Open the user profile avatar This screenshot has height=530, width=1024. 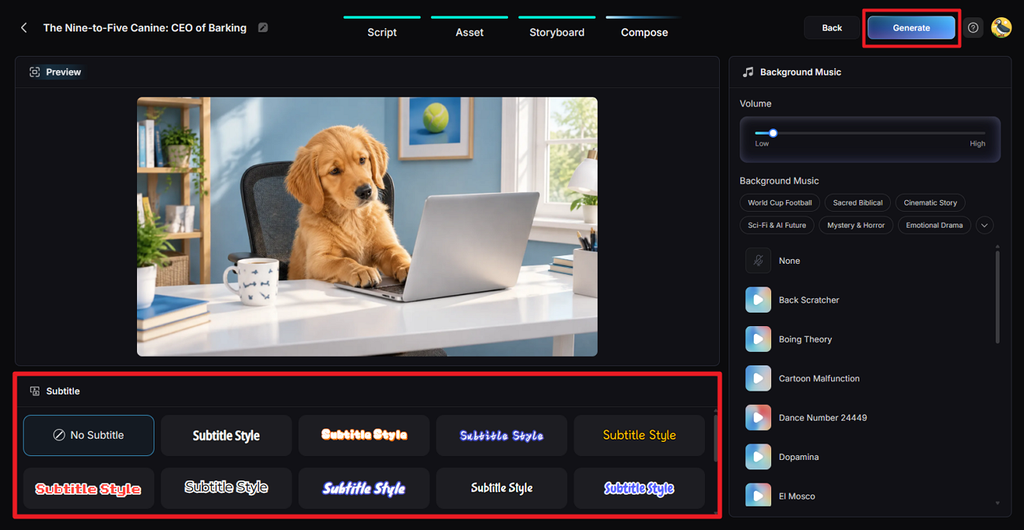1001,27
